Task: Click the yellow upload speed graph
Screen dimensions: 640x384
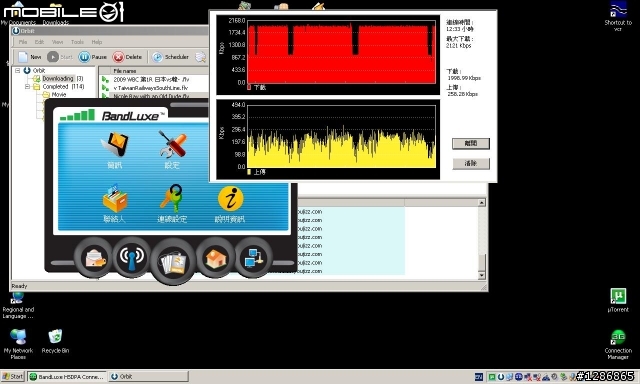Action: click(x=341, y=136)
